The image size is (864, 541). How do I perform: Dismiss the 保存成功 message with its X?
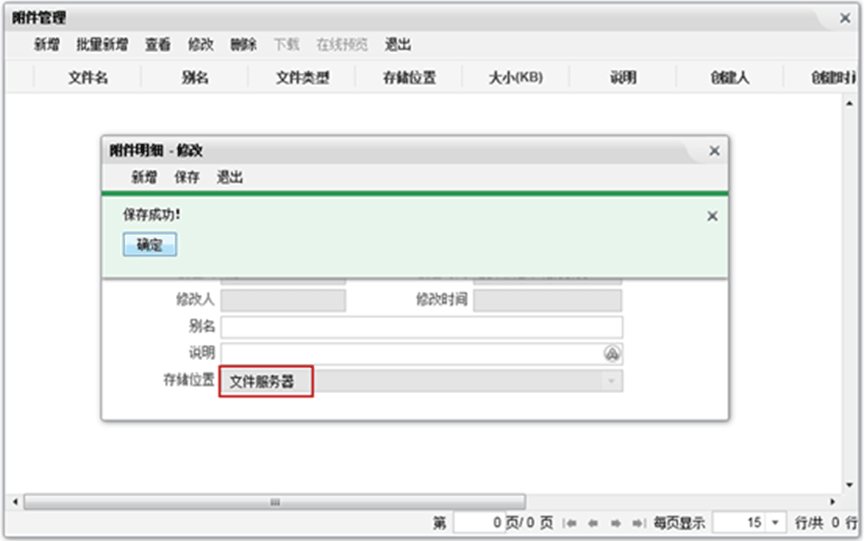(x=712, y=216)
